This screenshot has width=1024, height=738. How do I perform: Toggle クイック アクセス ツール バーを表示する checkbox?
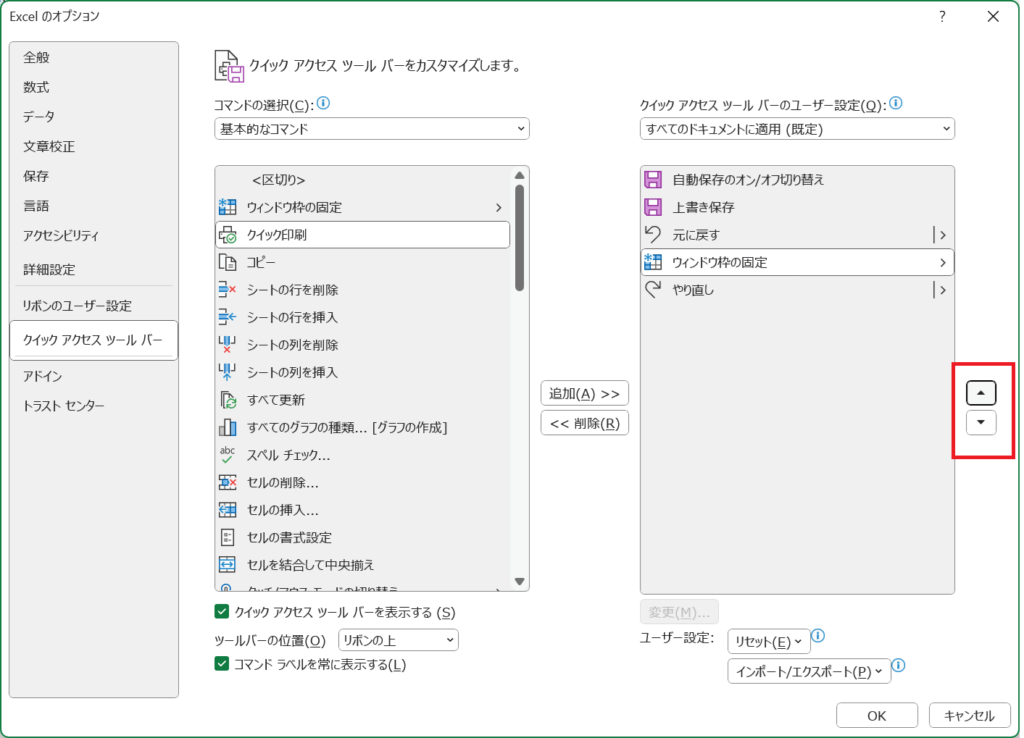(x=221, y=612)
